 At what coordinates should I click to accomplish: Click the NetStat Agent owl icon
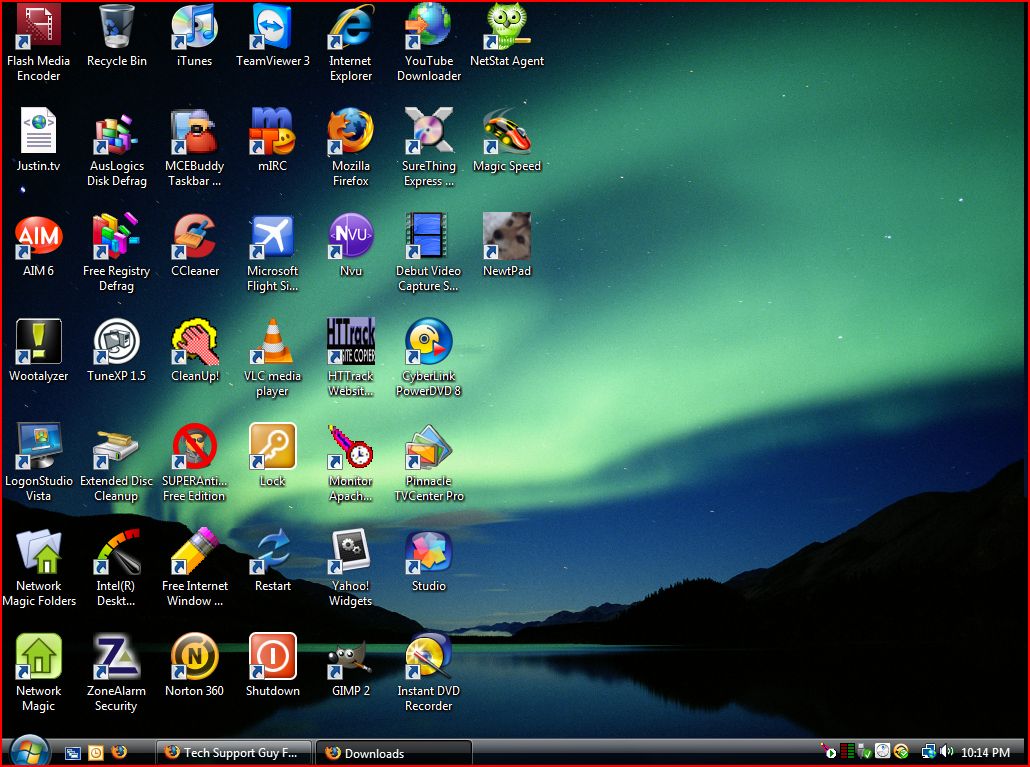click(506, 26)
